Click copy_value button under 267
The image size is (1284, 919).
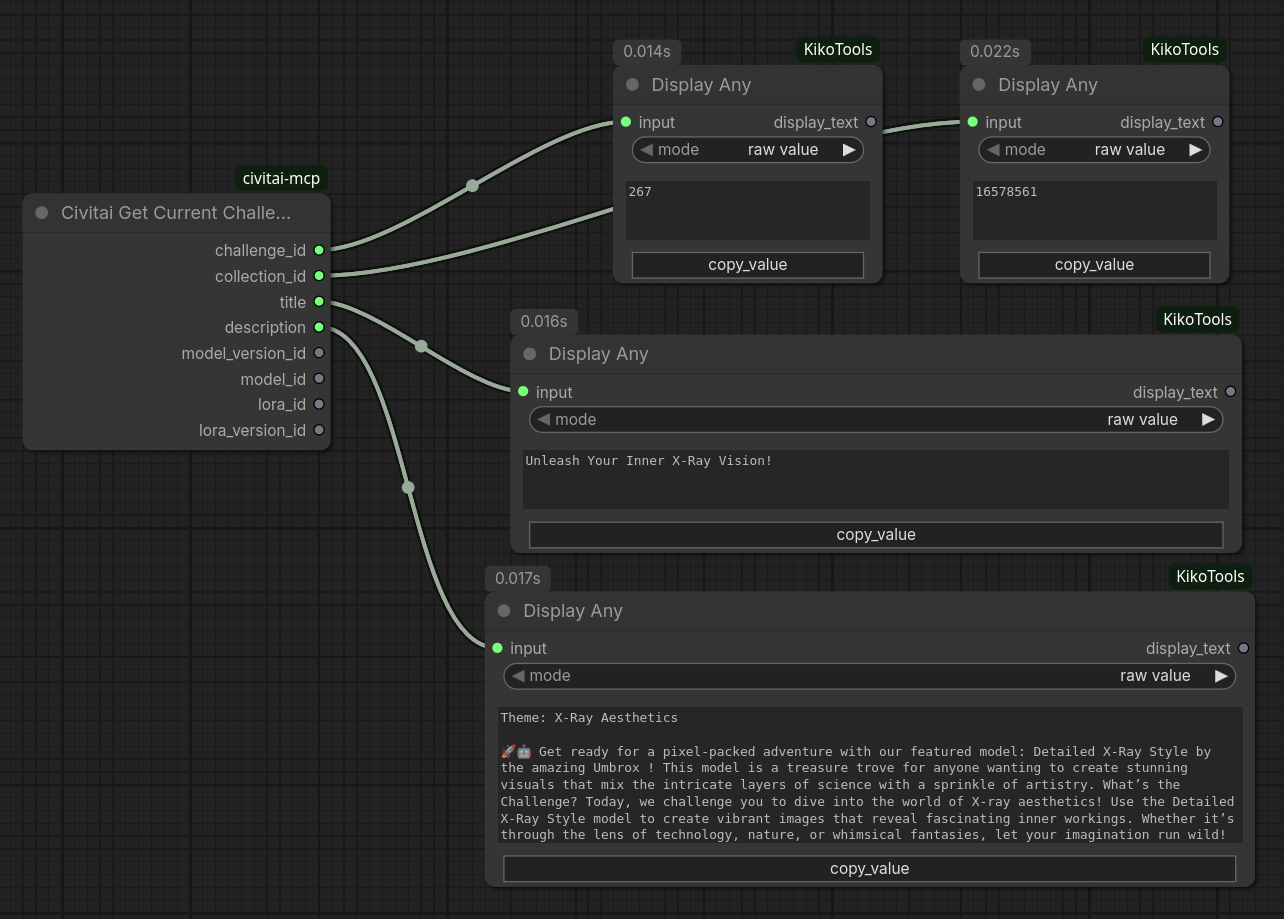(x=748, y=265)
